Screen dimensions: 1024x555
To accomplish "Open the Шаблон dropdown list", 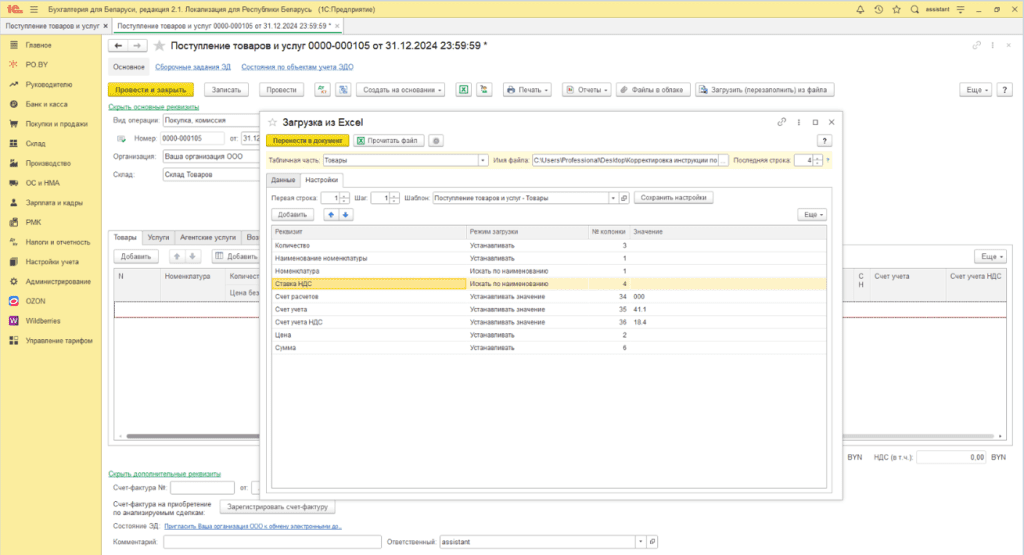I will tap(611, 198).
